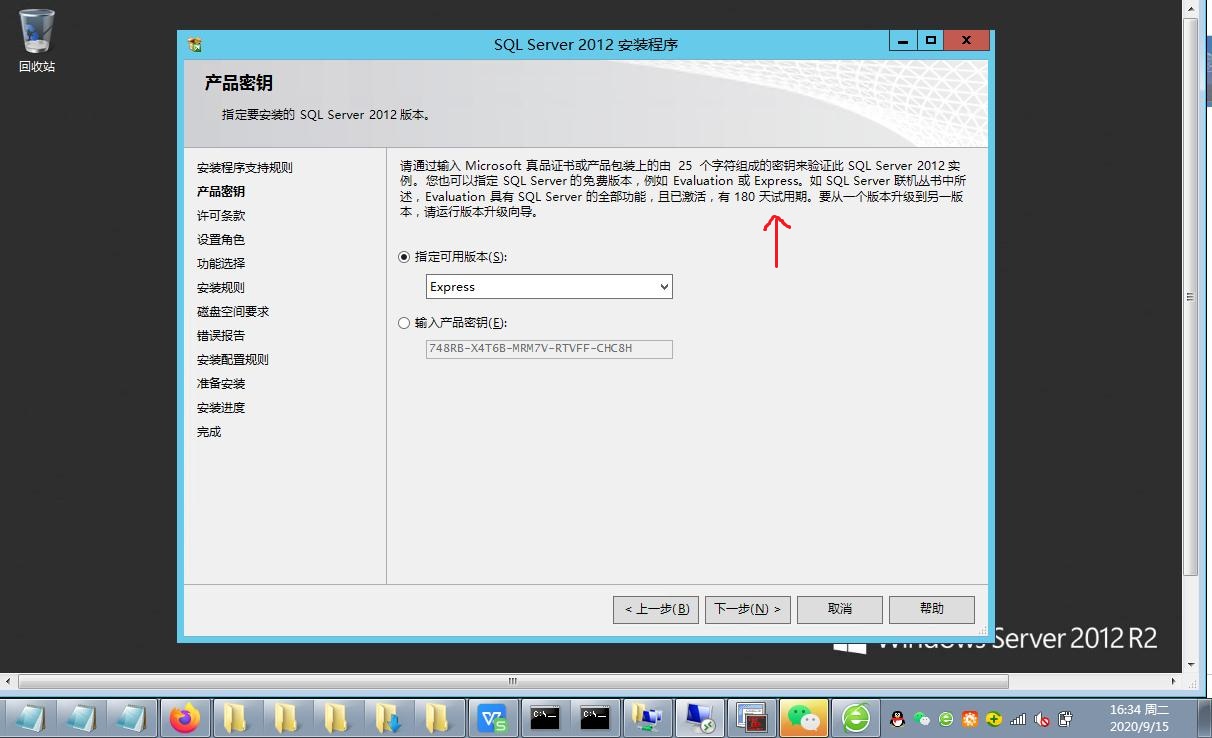The image size is (1212, 738).
Task: Maximize the SQL Server 2012 setup window
Action: 931,41
